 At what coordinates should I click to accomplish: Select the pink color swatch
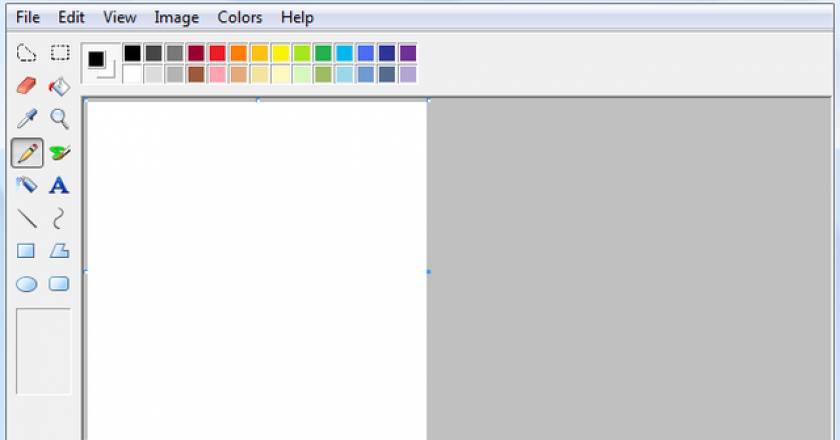[x=217, y=74]
